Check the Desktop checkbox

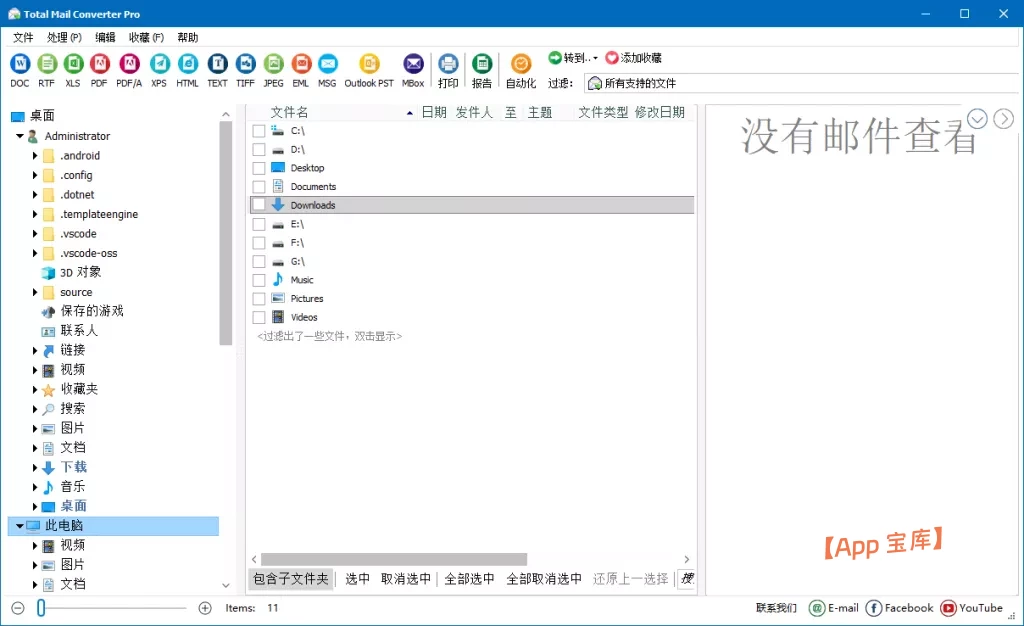click(259, 168)
